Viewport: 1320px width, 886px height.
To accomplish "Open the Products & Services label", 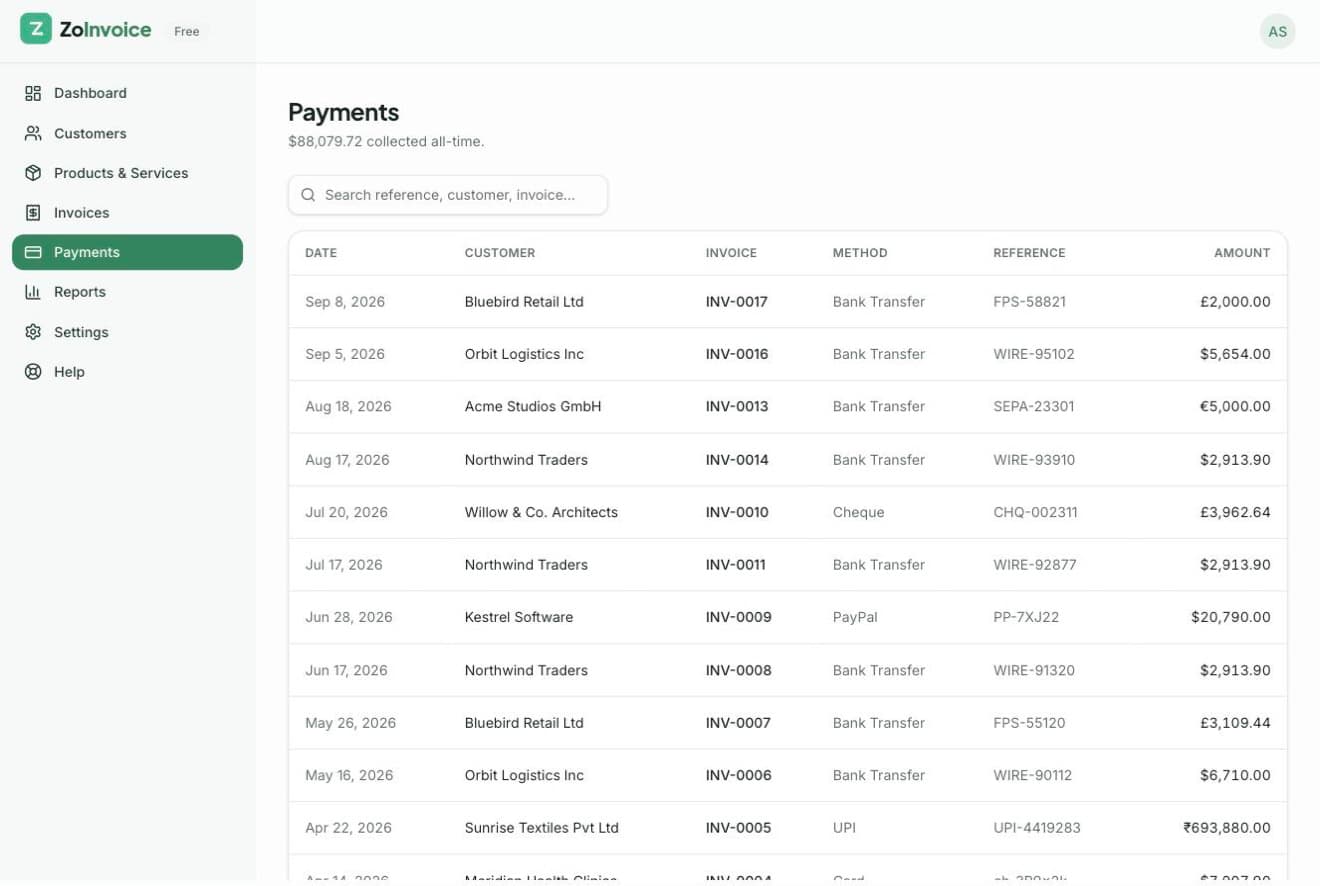I will tap(121, 173).
